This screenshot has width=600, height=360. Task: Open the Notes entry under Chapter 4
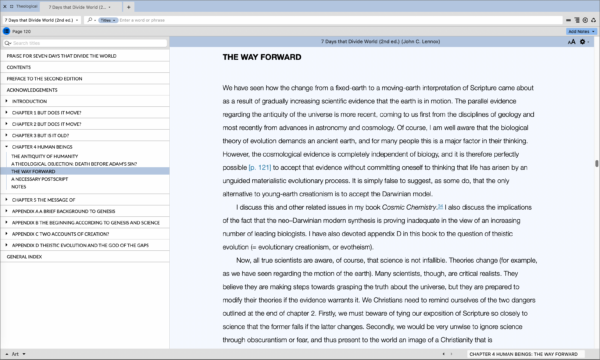18,187
